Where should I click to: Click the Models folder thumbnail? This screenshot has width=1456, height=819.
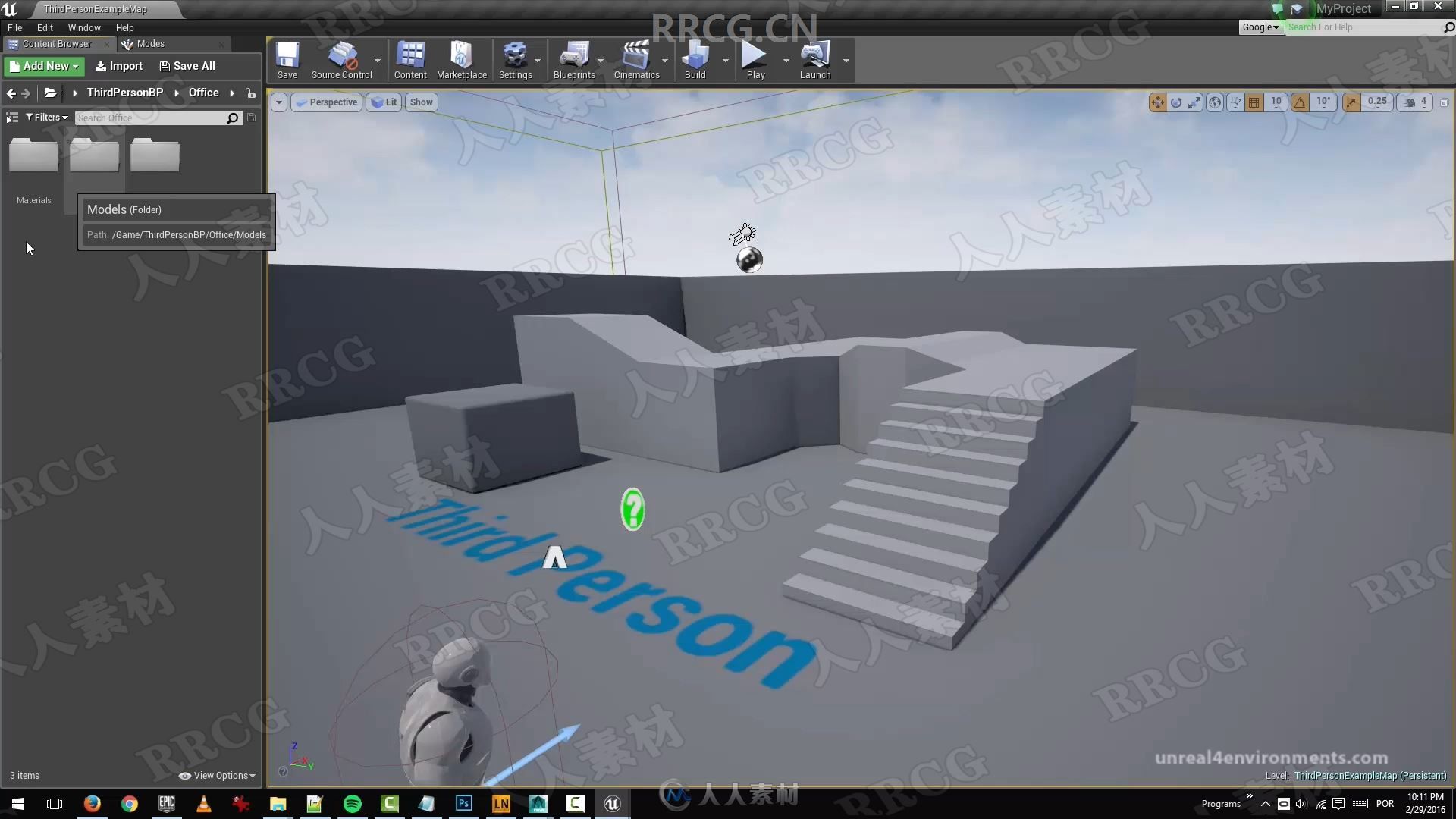pyautogui.click(x=94, y=155)
